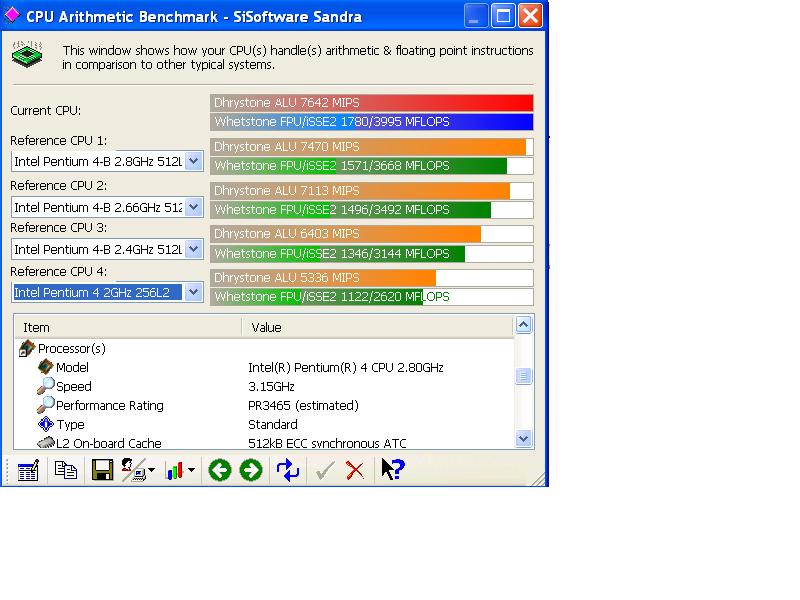The image size is (800, 600).
Task: Click the value Intel(R) Pentium(R) 4 CPU 2.80GHz
Action: tap(346, 367)
